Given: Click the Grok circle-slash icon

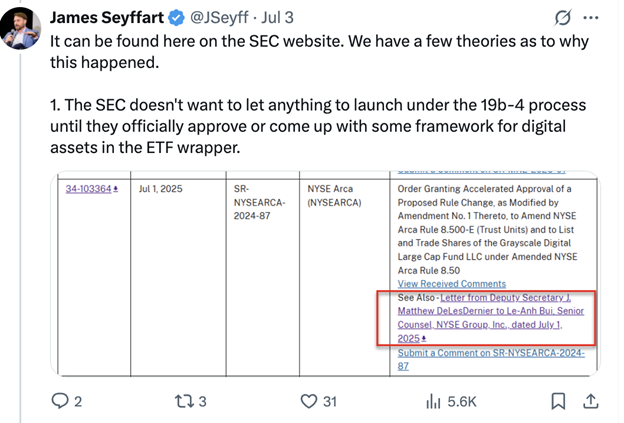Looking at the screenshot, I should [562, 18].
